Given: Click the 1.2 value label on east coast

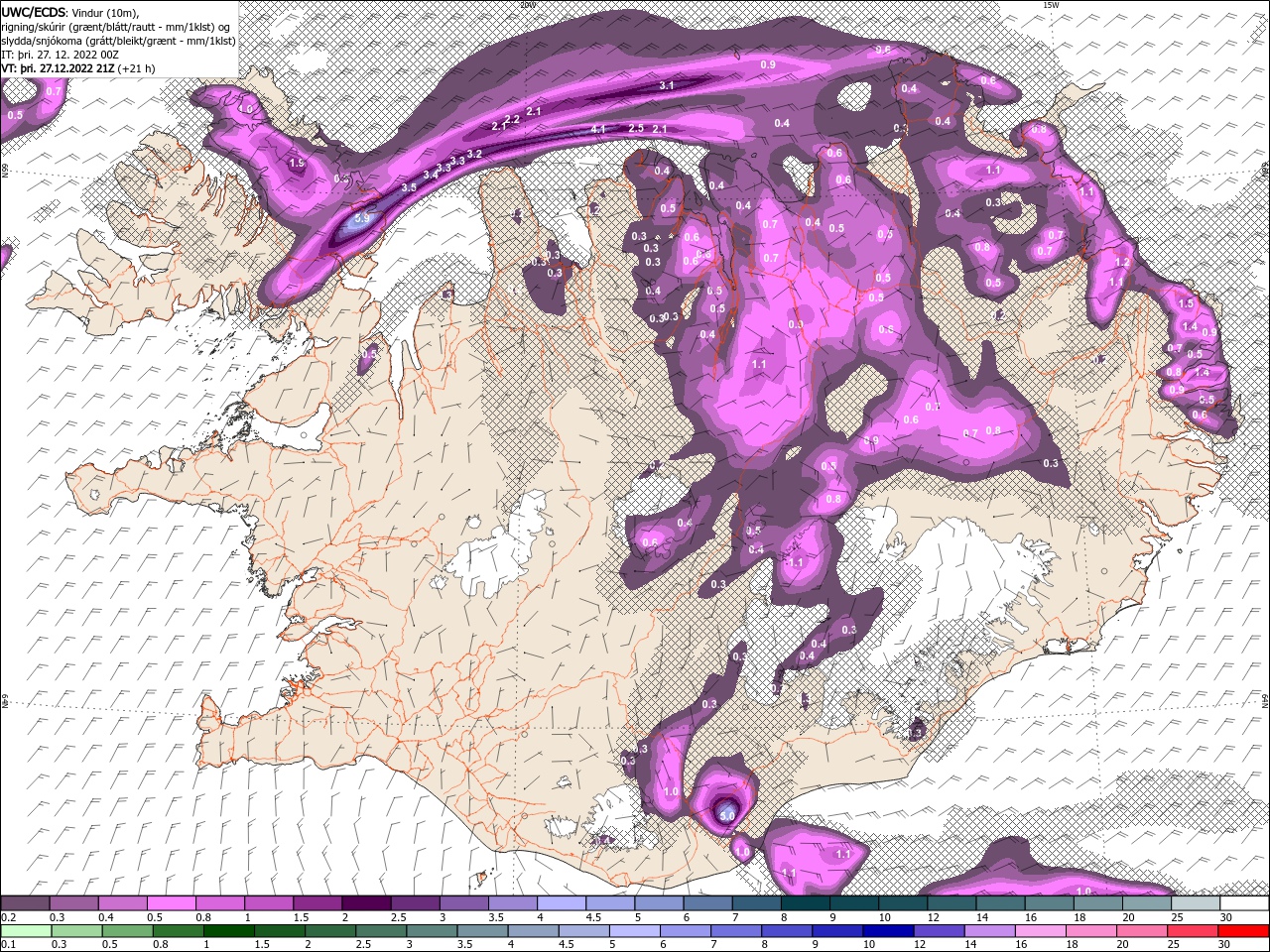Looking at the screenshot, I should click(1123, 262).
